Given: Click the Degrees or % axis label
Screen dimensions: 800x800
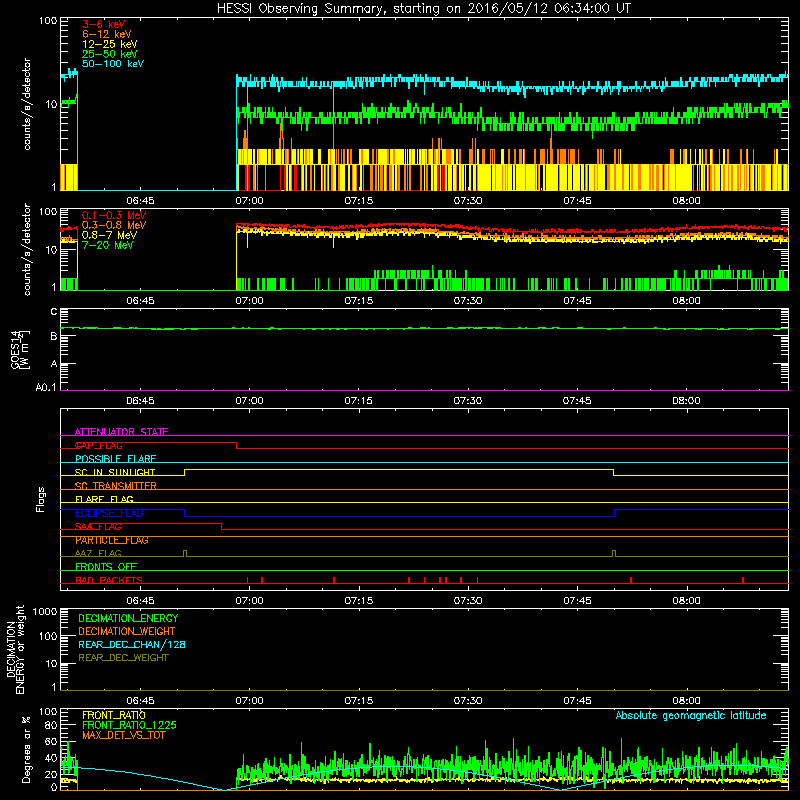Looking at the screenshot, I should point(27,750).
